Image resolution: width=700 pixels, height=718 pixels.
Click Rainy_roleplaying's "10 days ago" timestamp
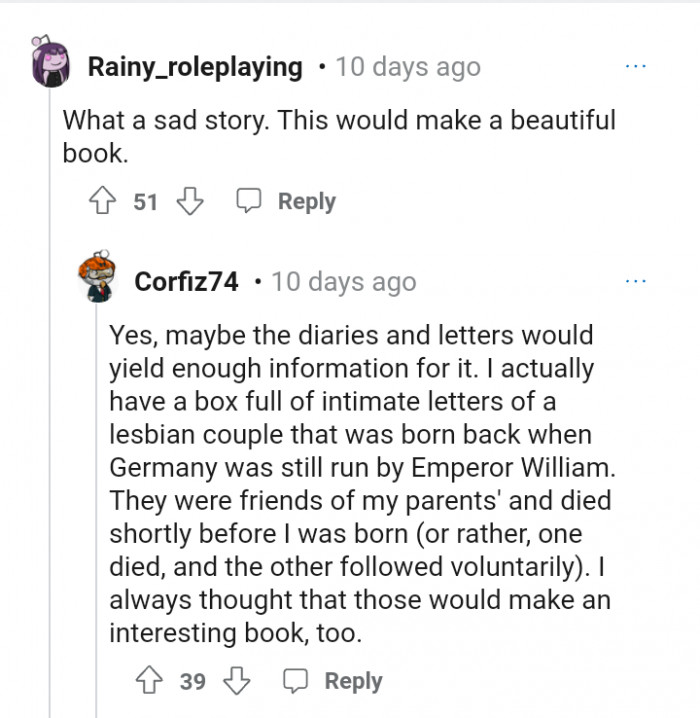[407, 67]
